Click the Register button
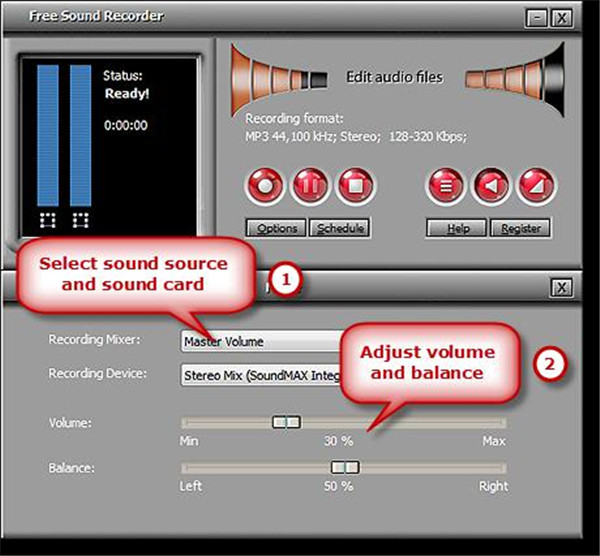Image resolution: width=600 pixels, height=556 pixels. [x=520, y=228]
